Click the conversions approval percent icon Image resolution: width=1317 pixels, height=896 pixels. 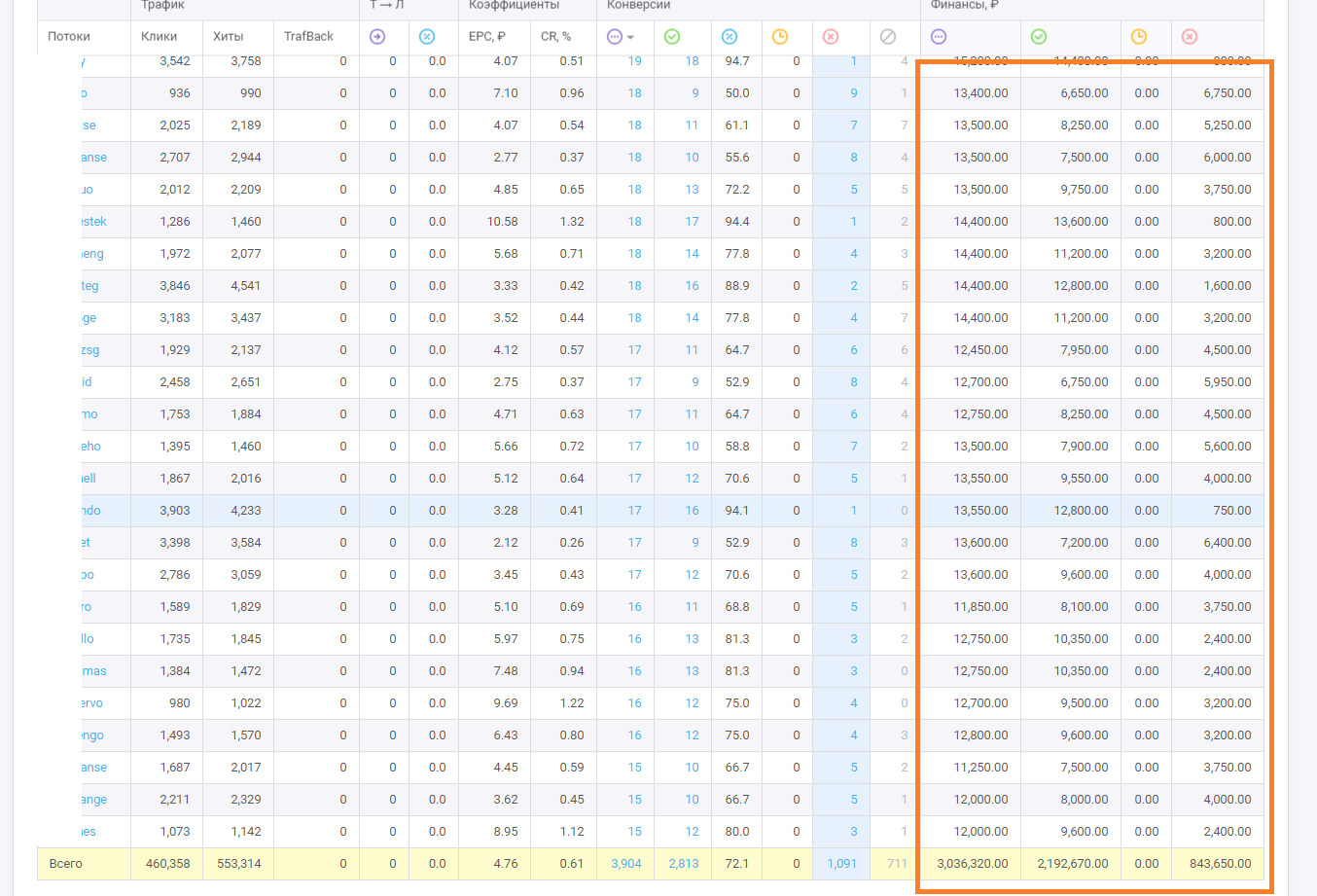point(730,37)
